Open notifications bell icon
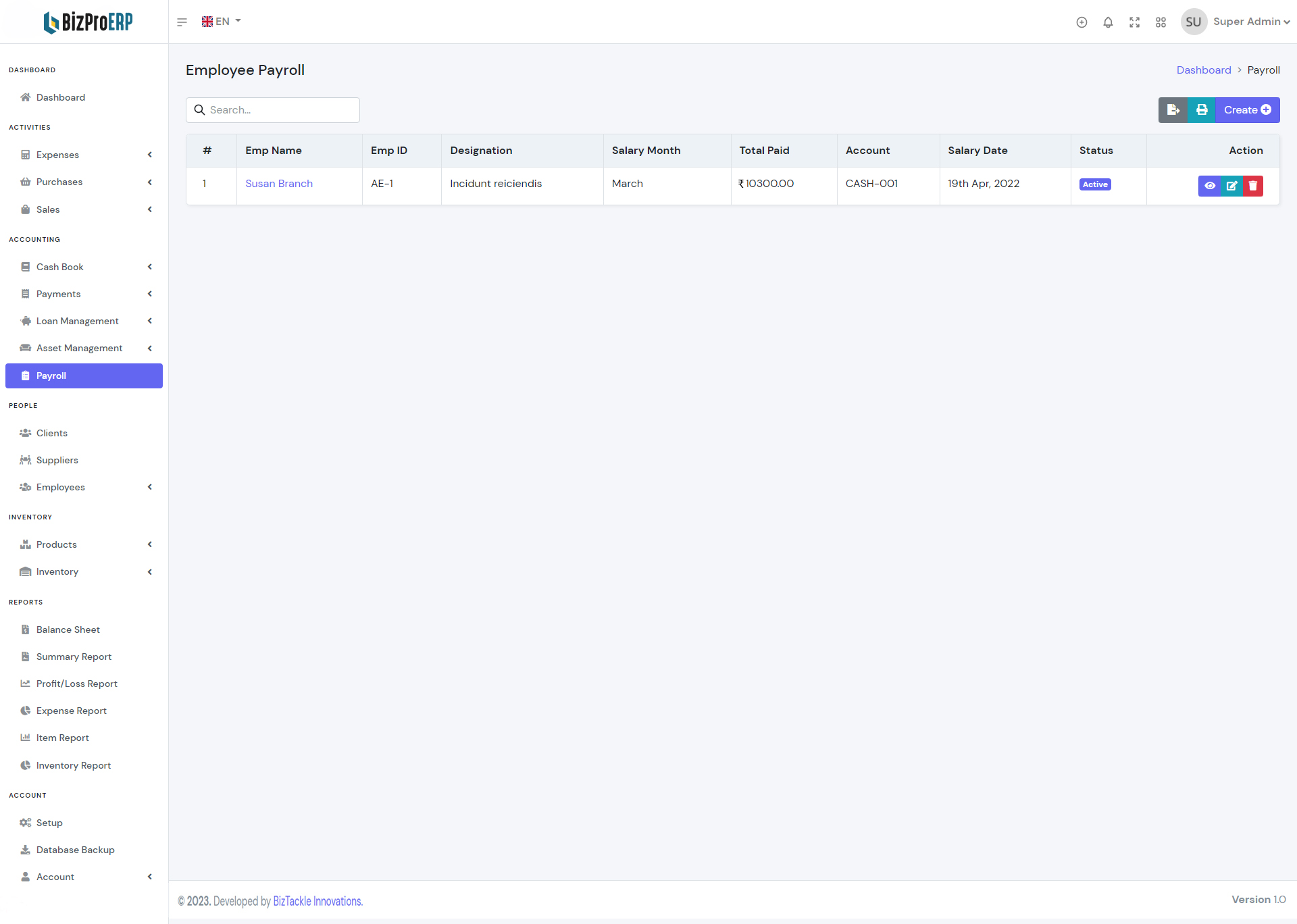1297x924 pixels. click(1108, 22)
